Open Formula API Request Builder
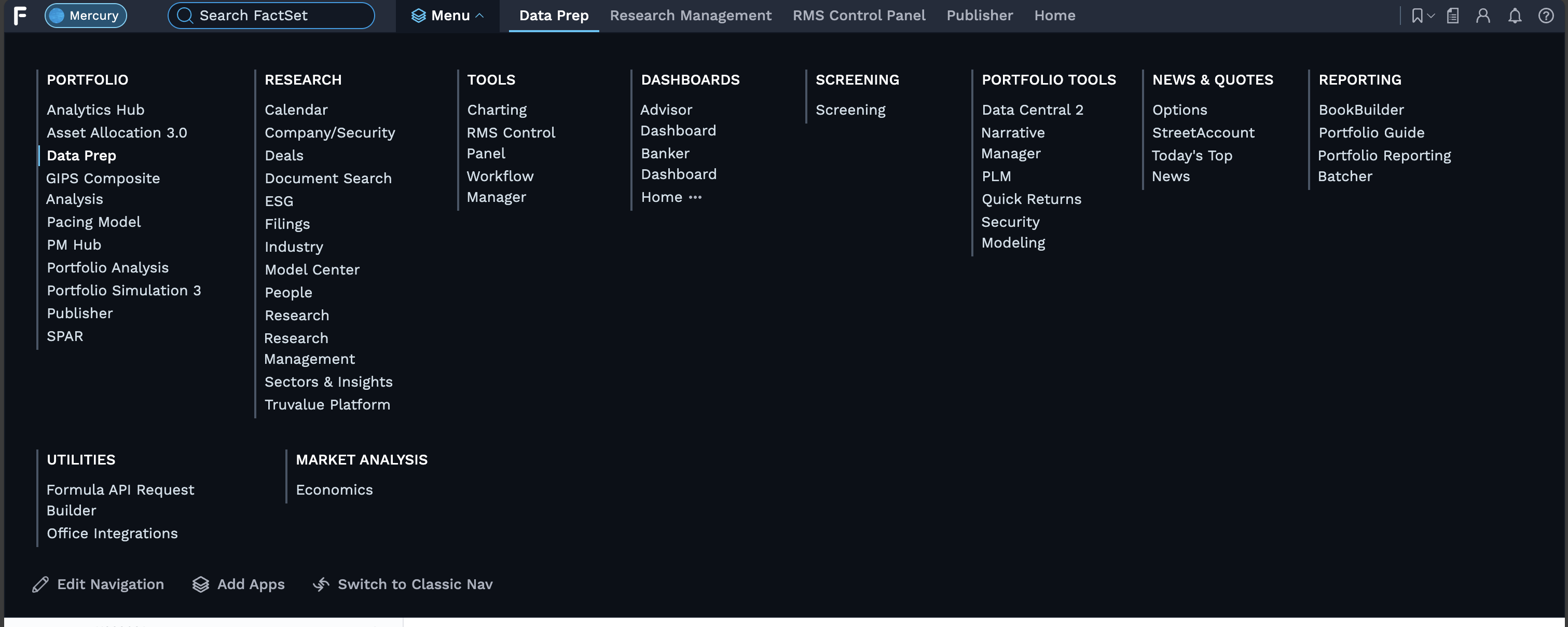 point(120,500)
